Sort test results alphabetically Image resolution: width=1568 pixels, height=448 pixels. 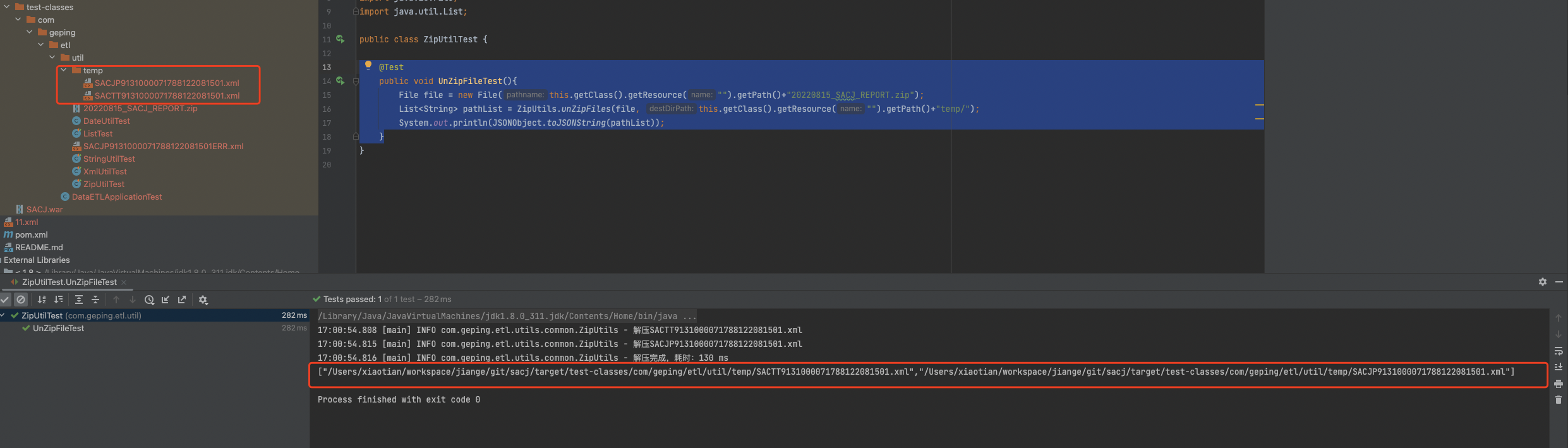click(42, 300)
